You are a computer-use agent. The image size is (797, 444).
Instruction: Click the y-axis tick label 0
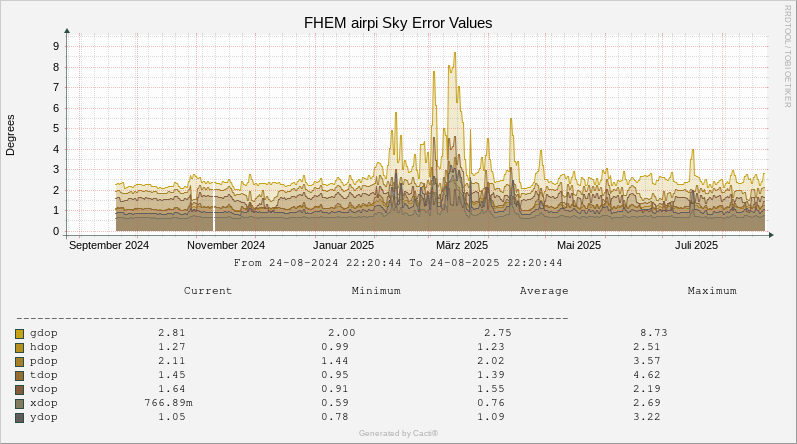pyautogui.click(x=56, y=232)
